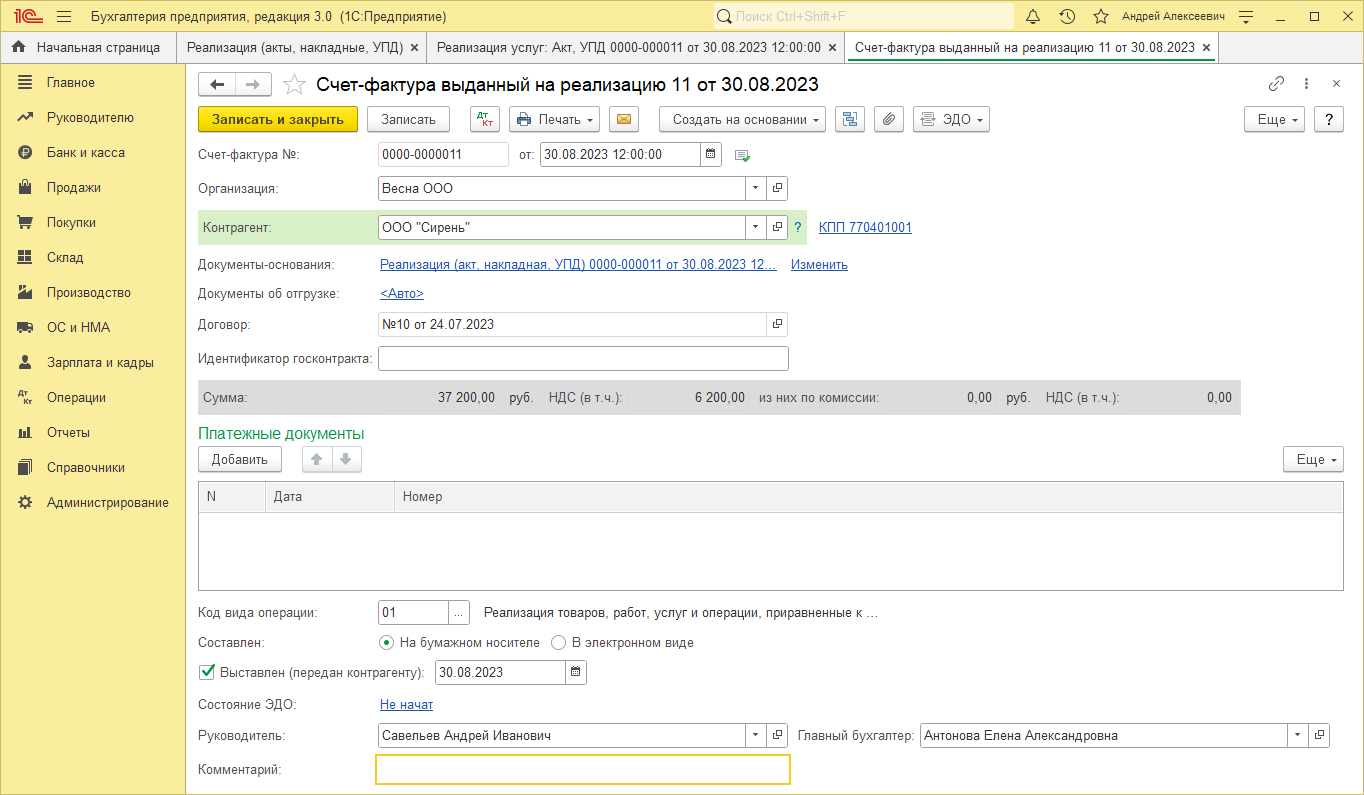
Task: Go to the home page icon tab
Action: pos(18,47)
